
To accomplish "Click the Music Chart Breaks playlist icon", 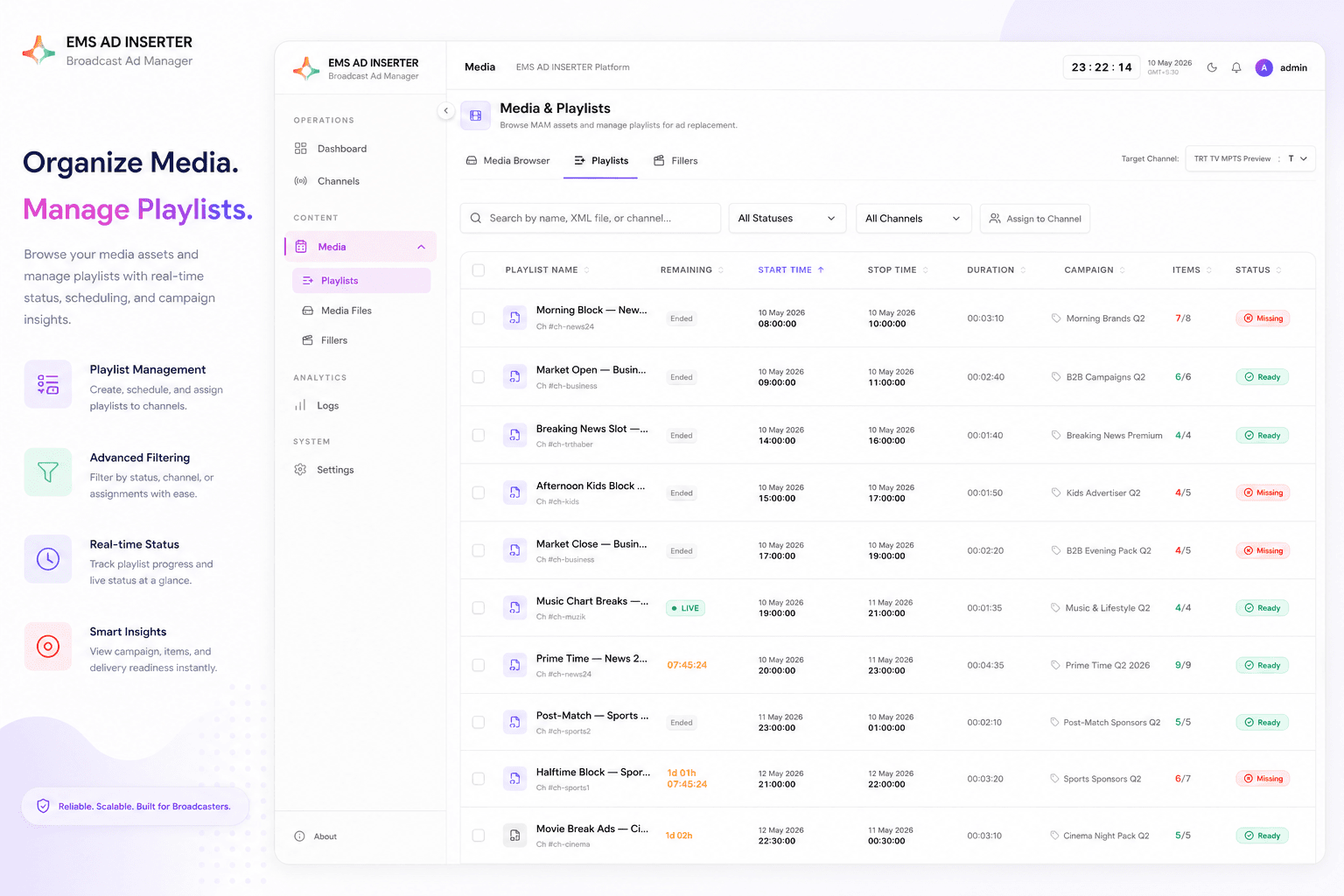I will (514, 607).
